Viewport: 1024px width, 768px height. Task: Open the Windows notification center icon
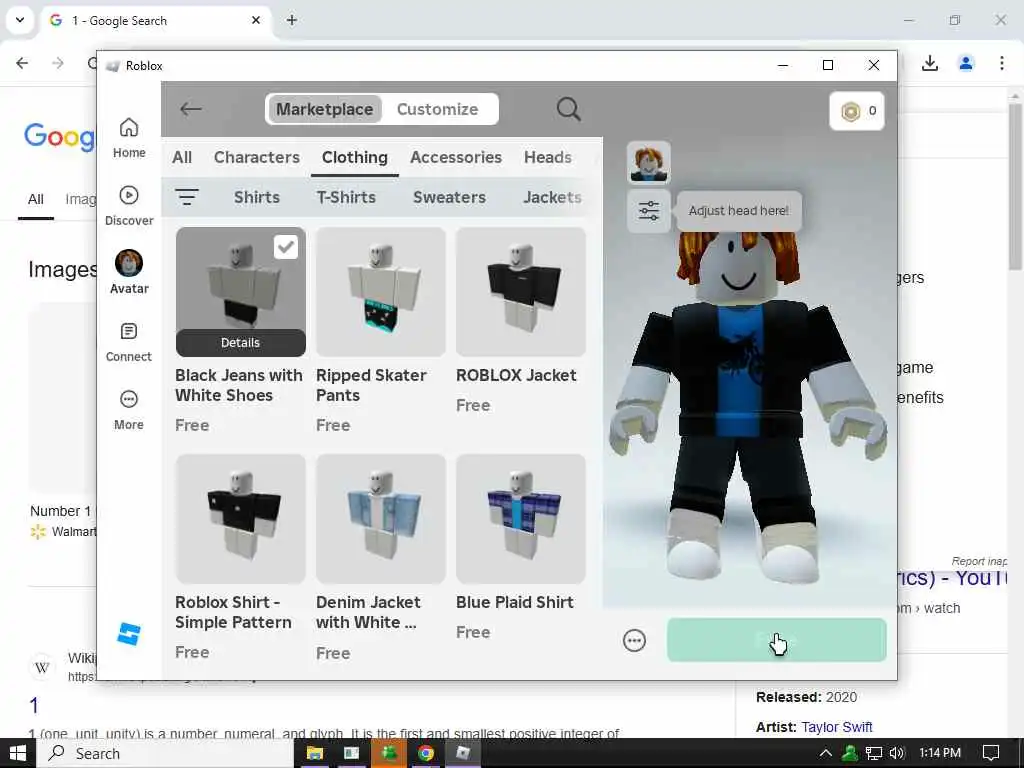click(x=991, y=753)
